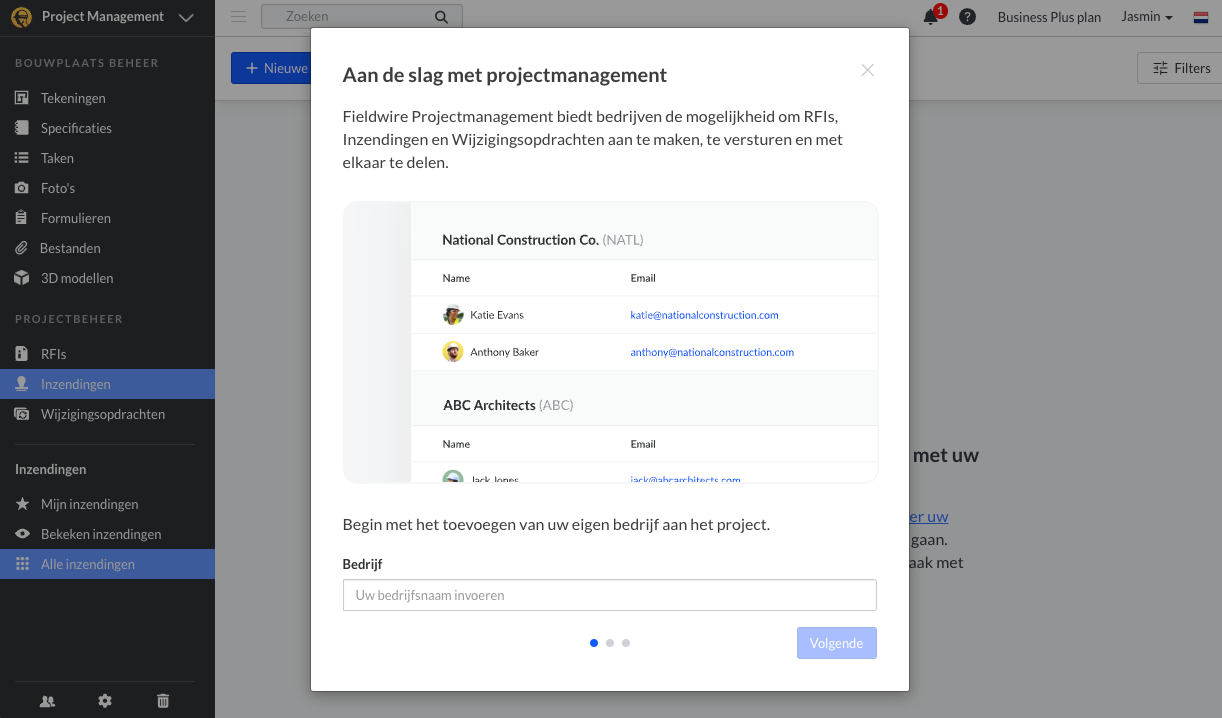Click the Bestanden paperclip icon
Viewport: 1222px width, 718px height.
click(x=22, y=248)
